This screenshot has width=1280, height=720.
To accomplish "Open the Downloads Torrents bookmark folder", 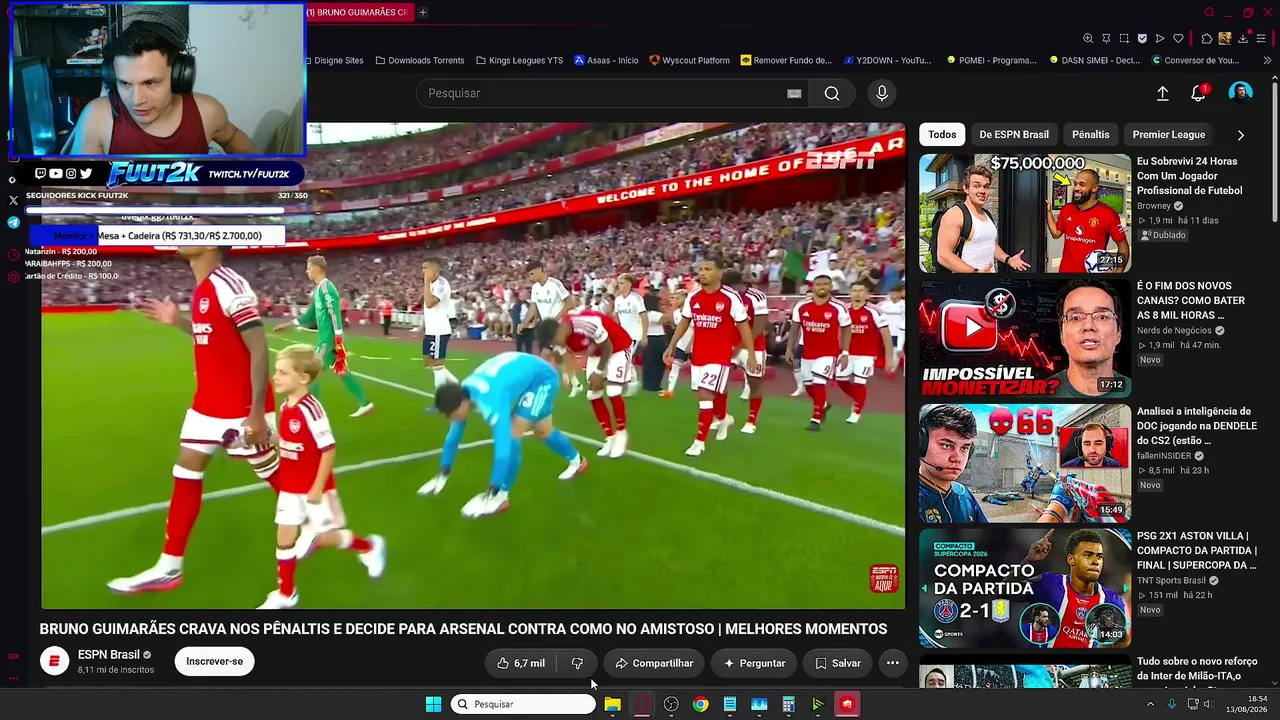I will 420,60.
